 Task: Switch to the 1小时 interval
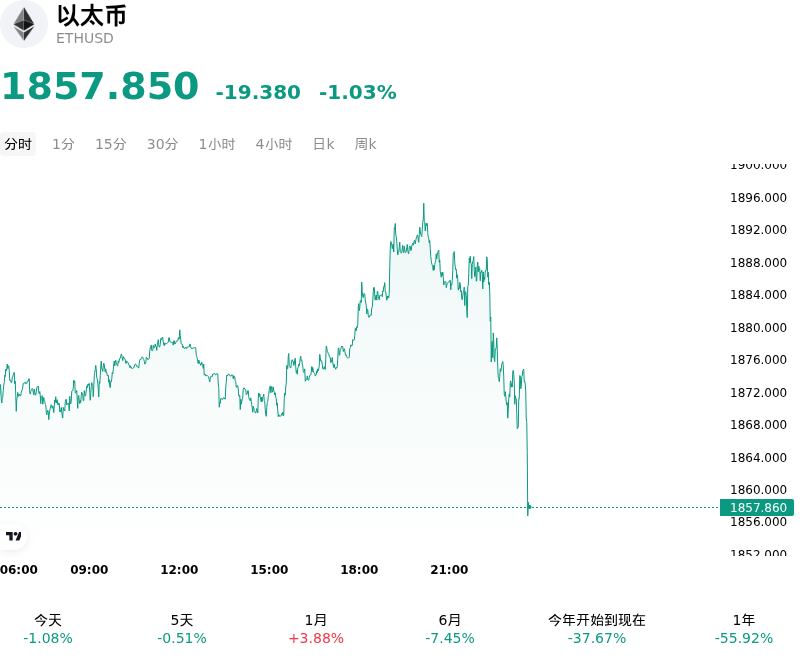[217, 144]
